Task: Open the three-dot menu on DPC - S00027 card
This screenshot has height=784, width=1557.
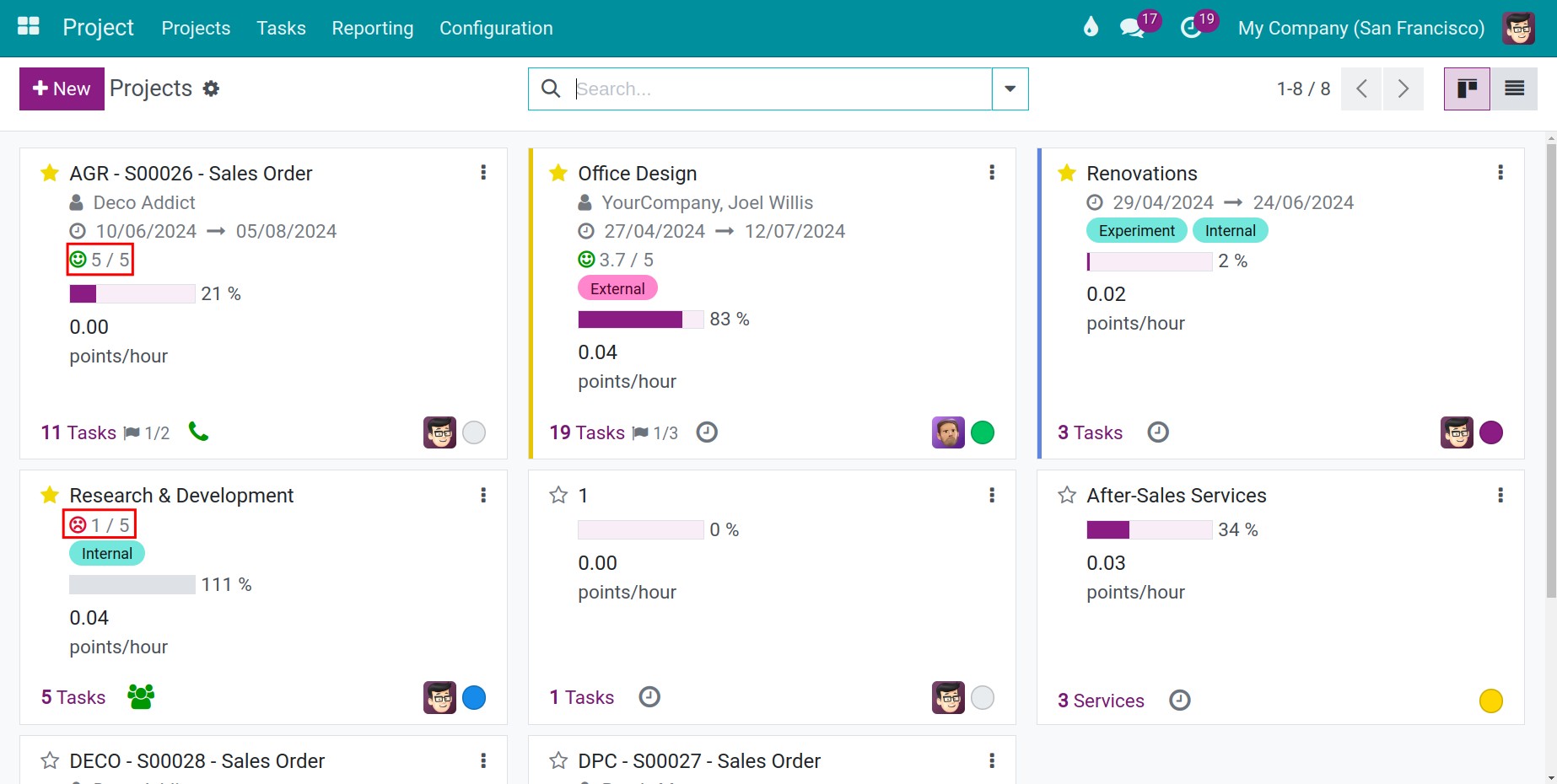Action: 992,760
